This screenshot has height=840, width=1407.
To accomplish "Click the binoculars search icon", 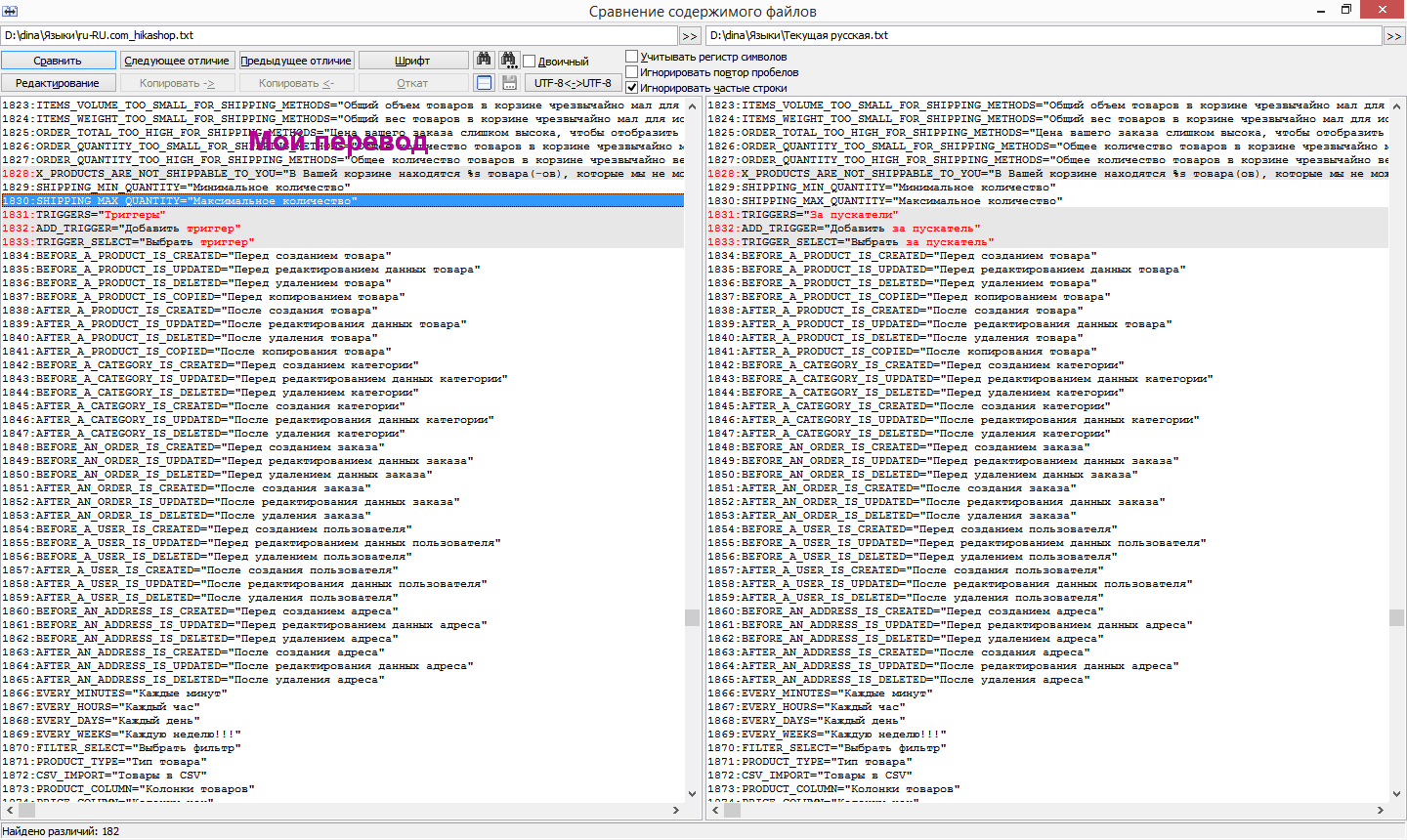I will click(x=484, y=61).
